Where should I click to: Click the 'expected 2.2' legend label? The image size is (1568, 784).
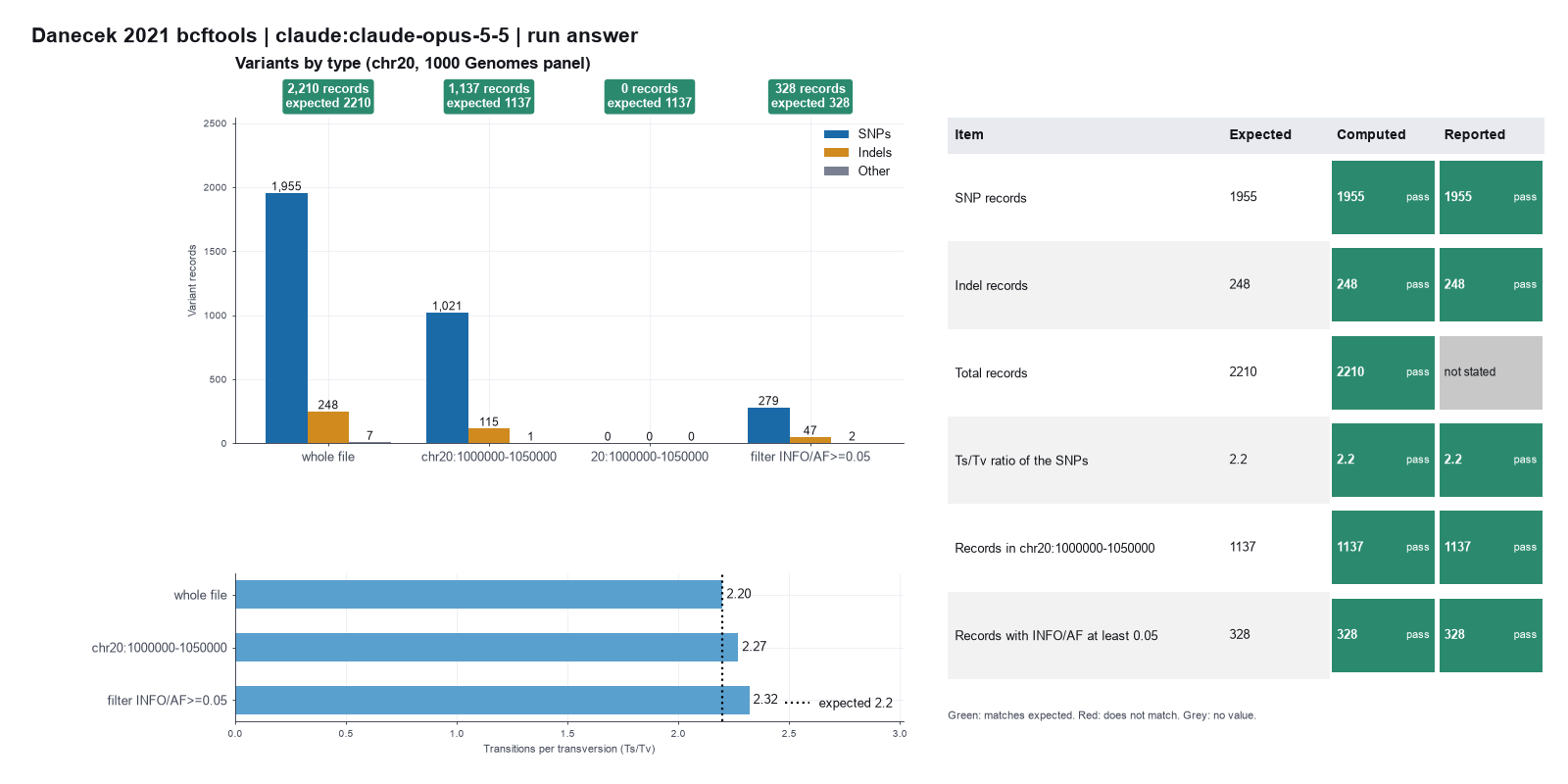pyautogui.click(x=856, y=703)
